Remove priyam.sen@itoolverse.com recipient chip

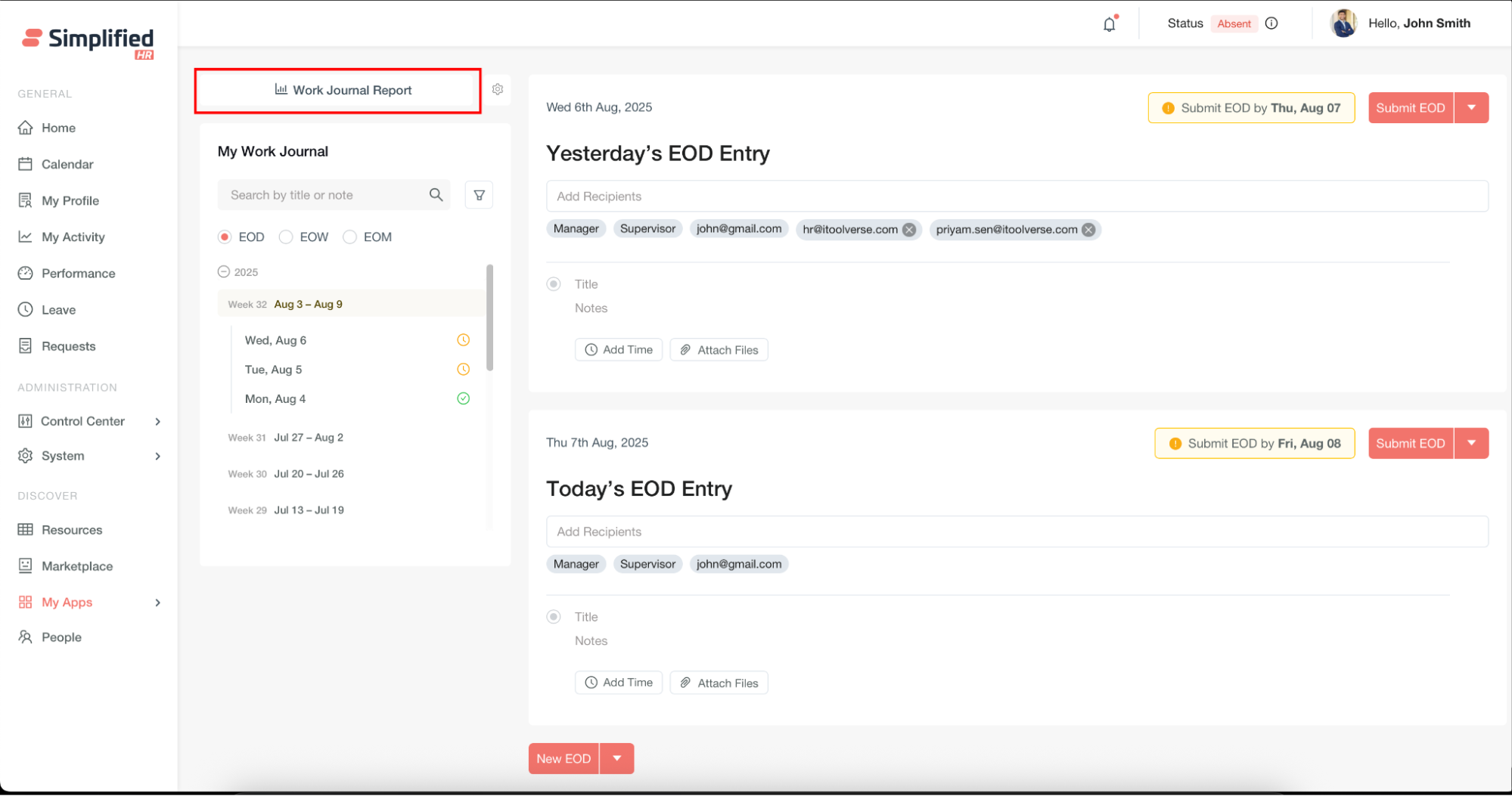point(1088,230)
